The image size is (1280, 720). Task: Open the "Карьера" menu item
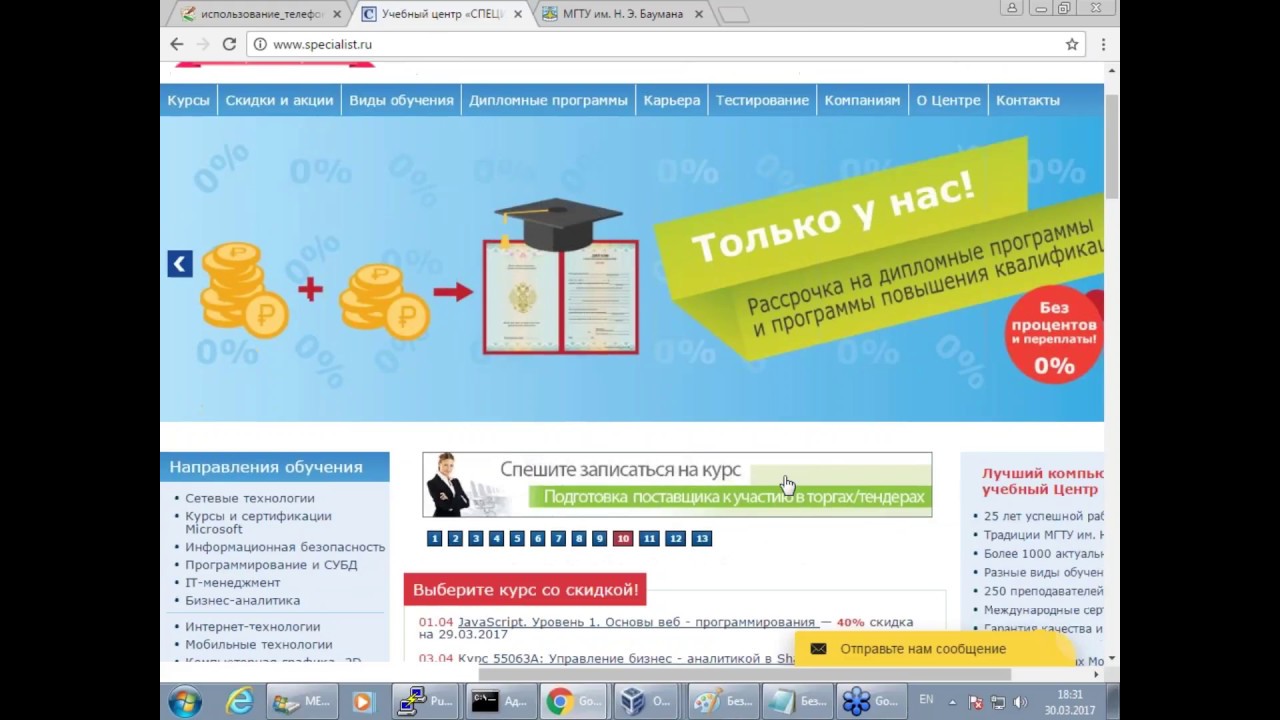pos(672,100)
